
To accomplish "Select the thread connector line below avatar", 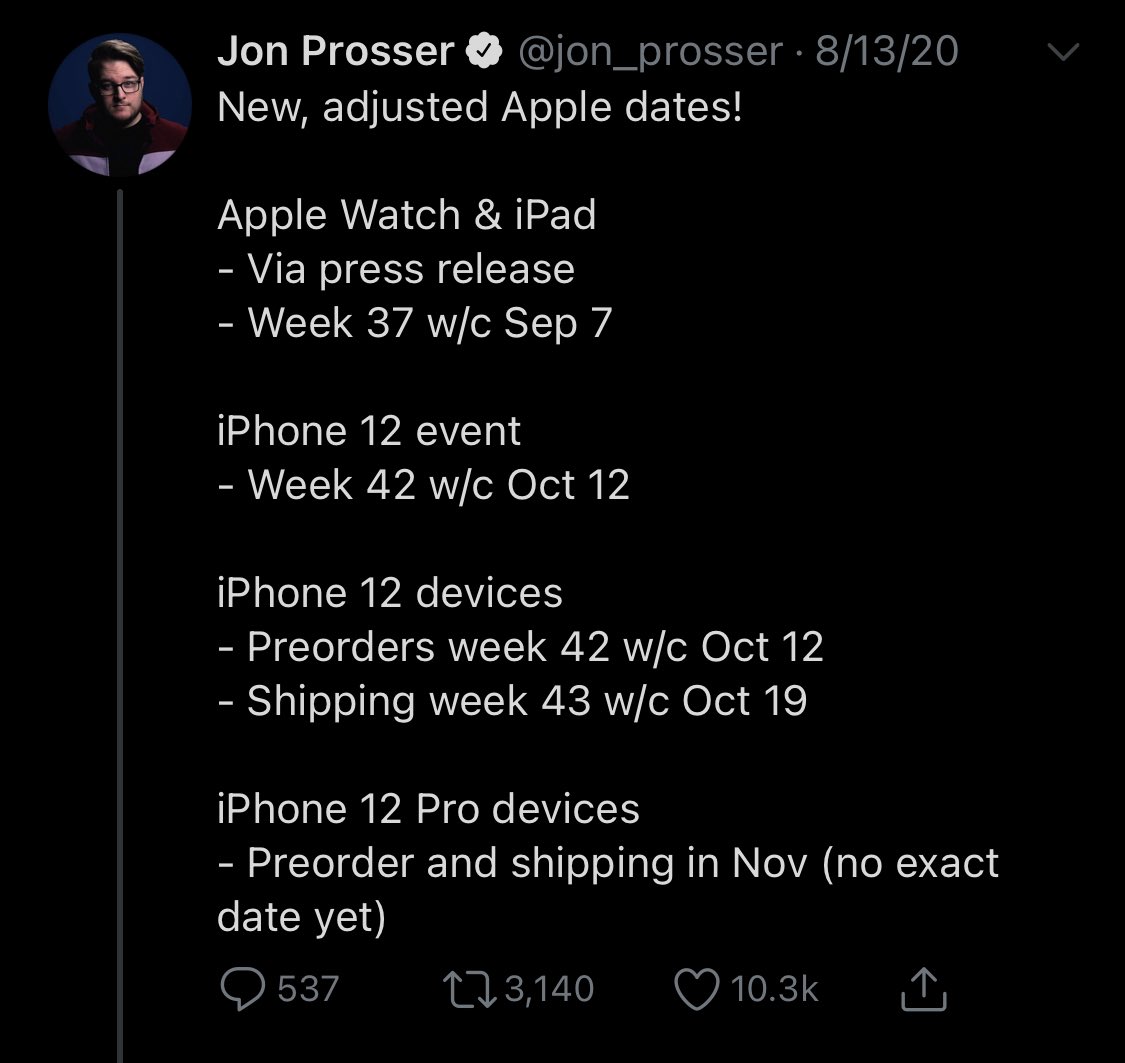I will click(x=120, y=625).
